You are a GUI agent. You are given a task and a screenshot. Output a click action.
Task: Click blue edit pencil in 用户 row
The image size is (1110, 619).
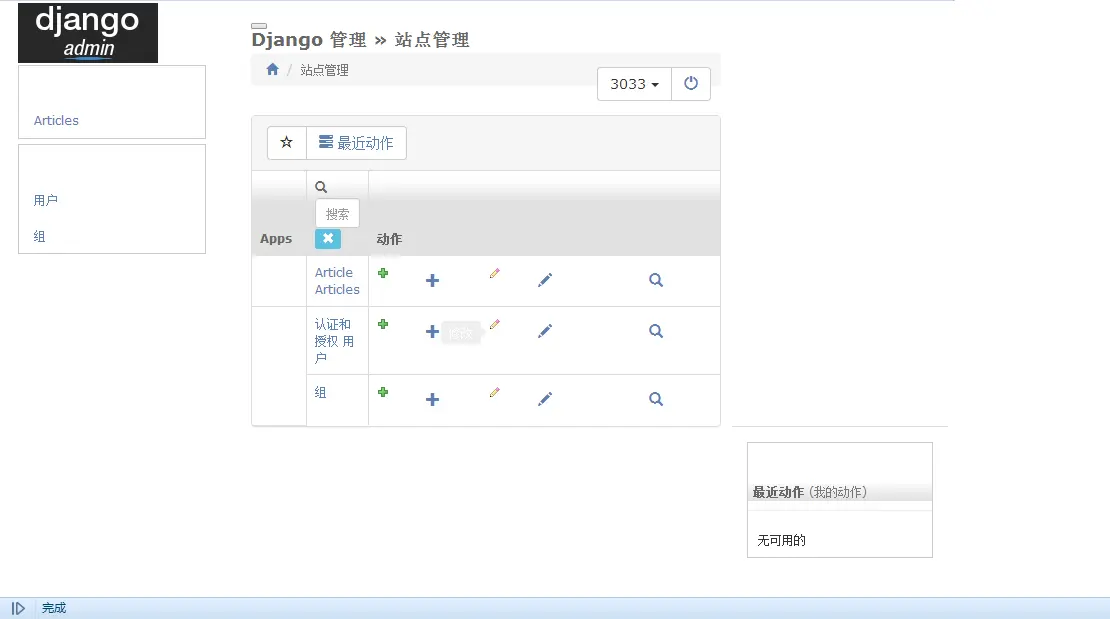(x=545, y=331)
